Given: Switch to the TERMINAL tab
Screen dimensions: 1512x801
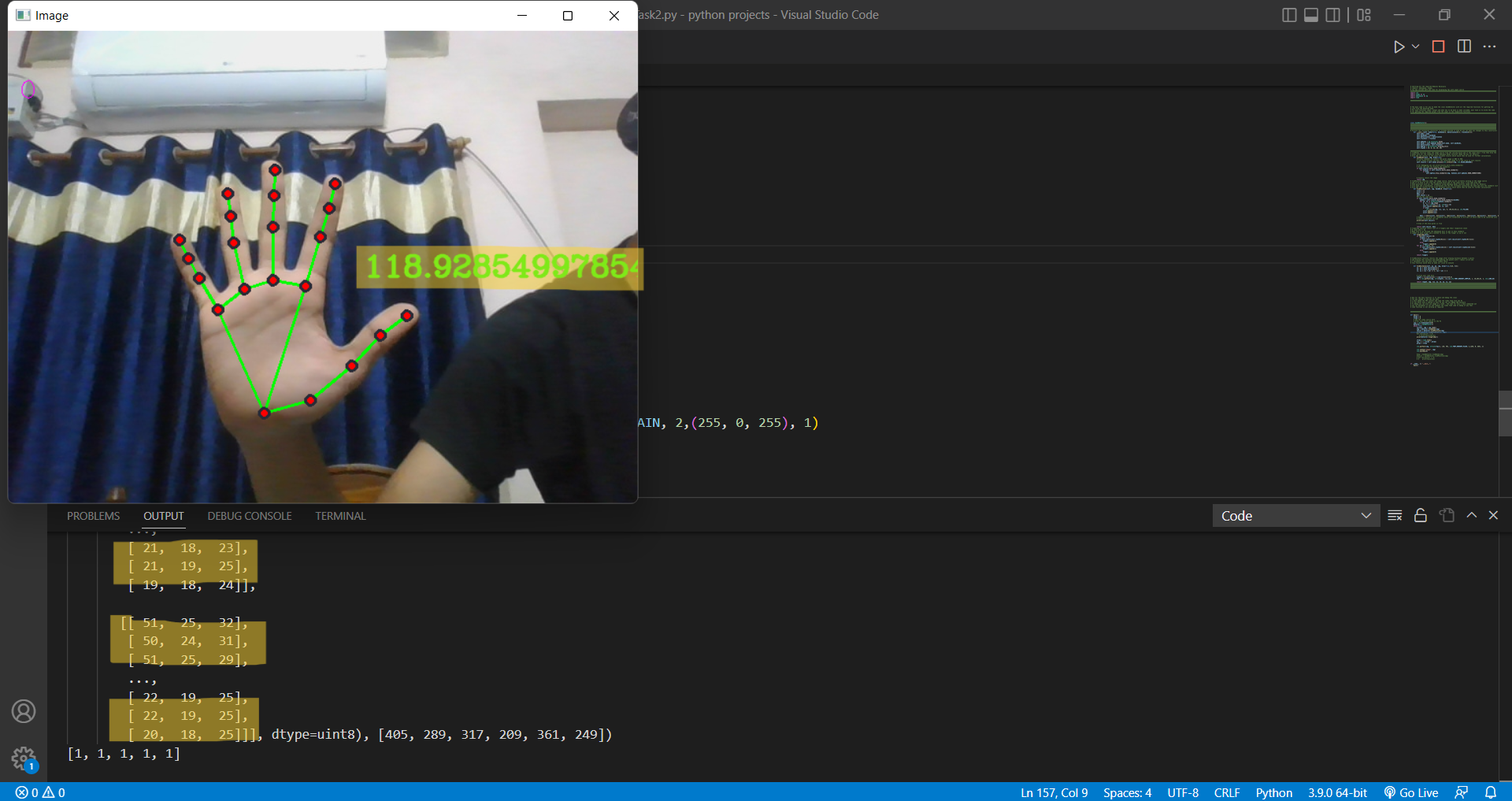Looking at the screenshot, I should pos(340,516).
